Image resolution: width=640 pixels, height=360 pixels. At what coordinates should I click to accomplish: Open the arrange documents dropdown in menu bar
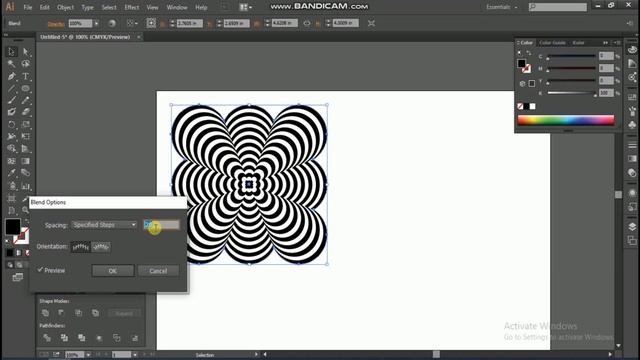point(245,7)
